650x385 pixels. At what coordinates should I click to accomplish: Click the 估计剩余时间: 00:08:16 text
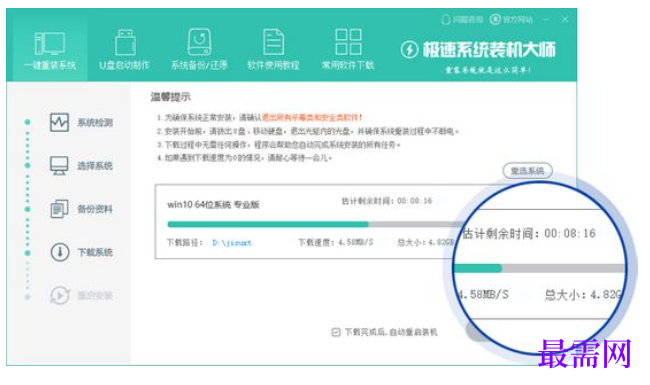click(386, 201)
